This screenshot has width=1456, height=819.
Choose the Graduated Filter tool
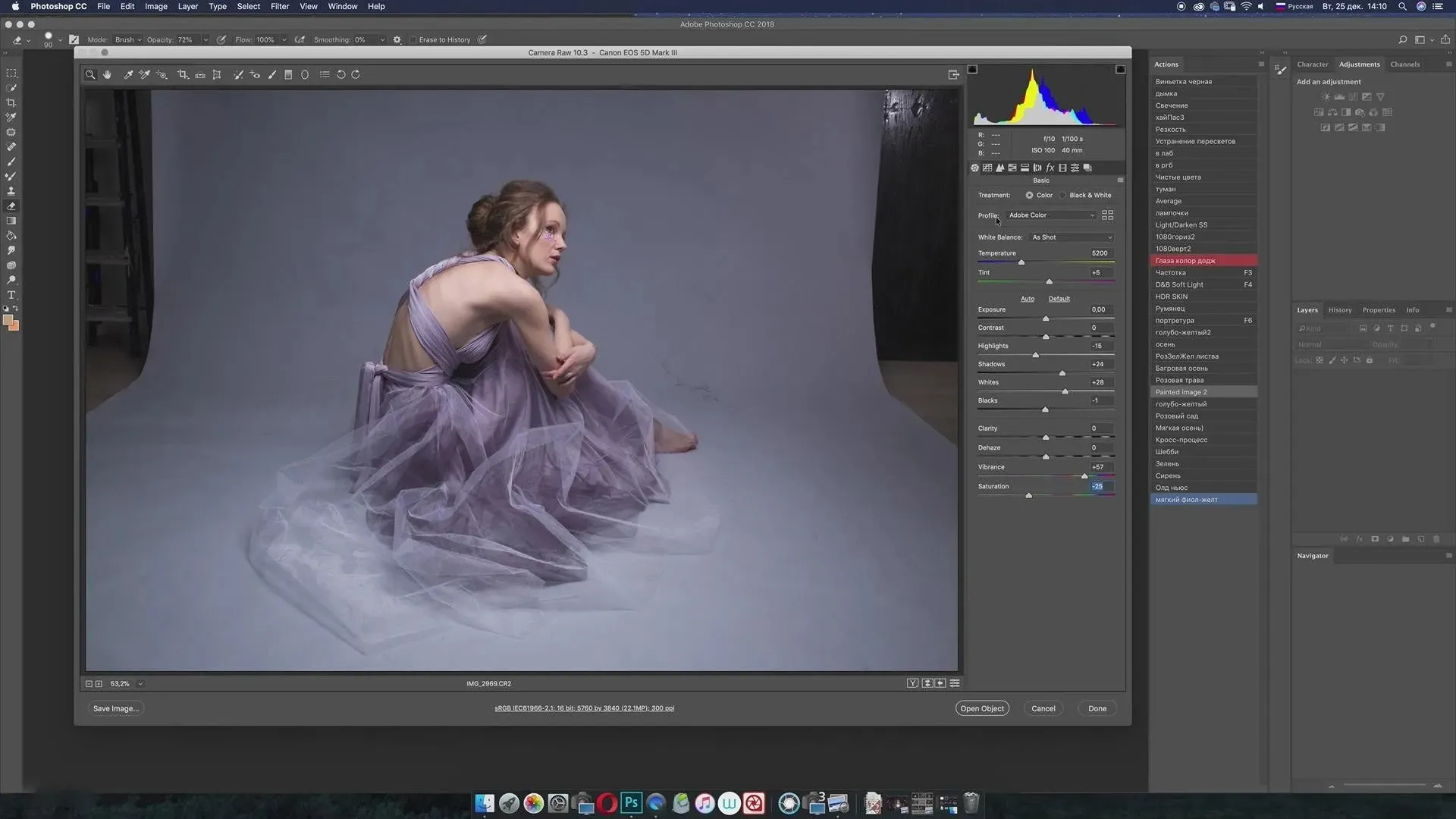click(x=288, y=74)
